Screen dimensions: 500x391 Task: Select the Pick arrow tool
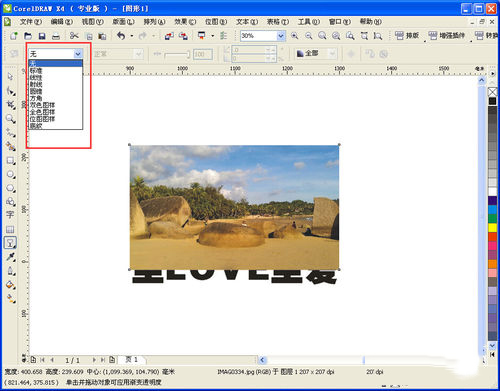pyautogui.click(x=10, y=77)
